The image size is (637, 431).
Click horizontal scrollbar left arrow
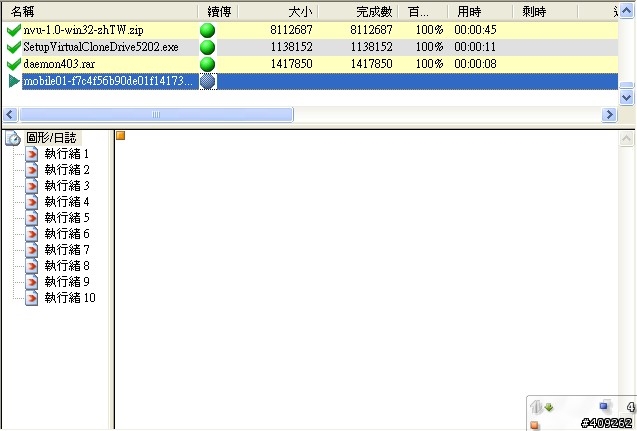10,115
